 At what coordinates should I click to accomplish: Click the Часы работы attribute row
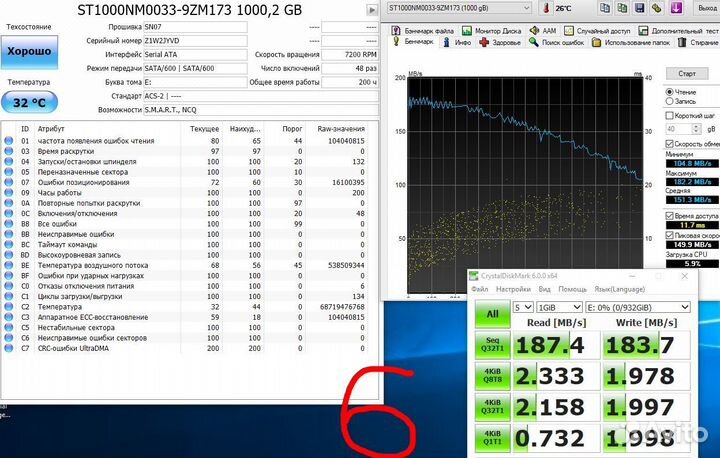[x=189, y=193]
